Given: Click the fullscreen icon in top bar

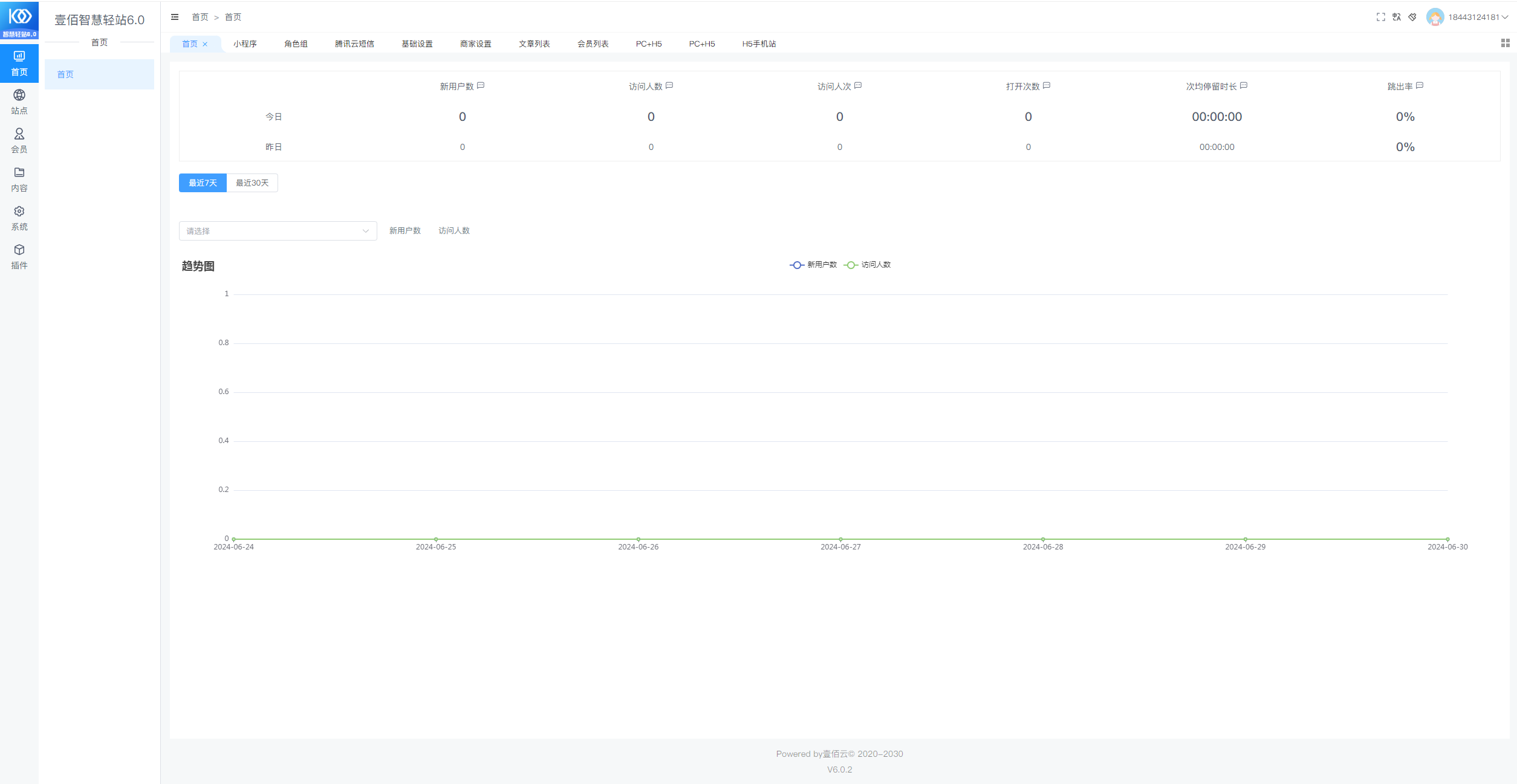Looking at the screenshot, I should pyautogui.click(x=1380, y=17).
